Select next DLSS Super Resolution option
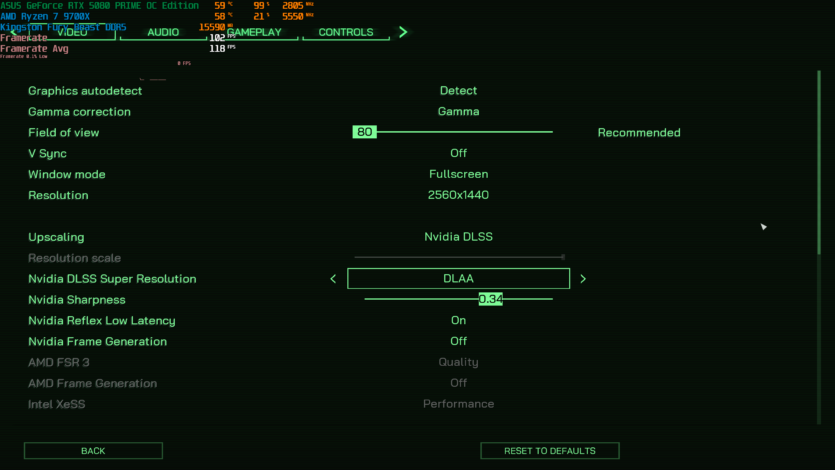Viewport: 835px width, 470px height. click(x=583, y=279)
